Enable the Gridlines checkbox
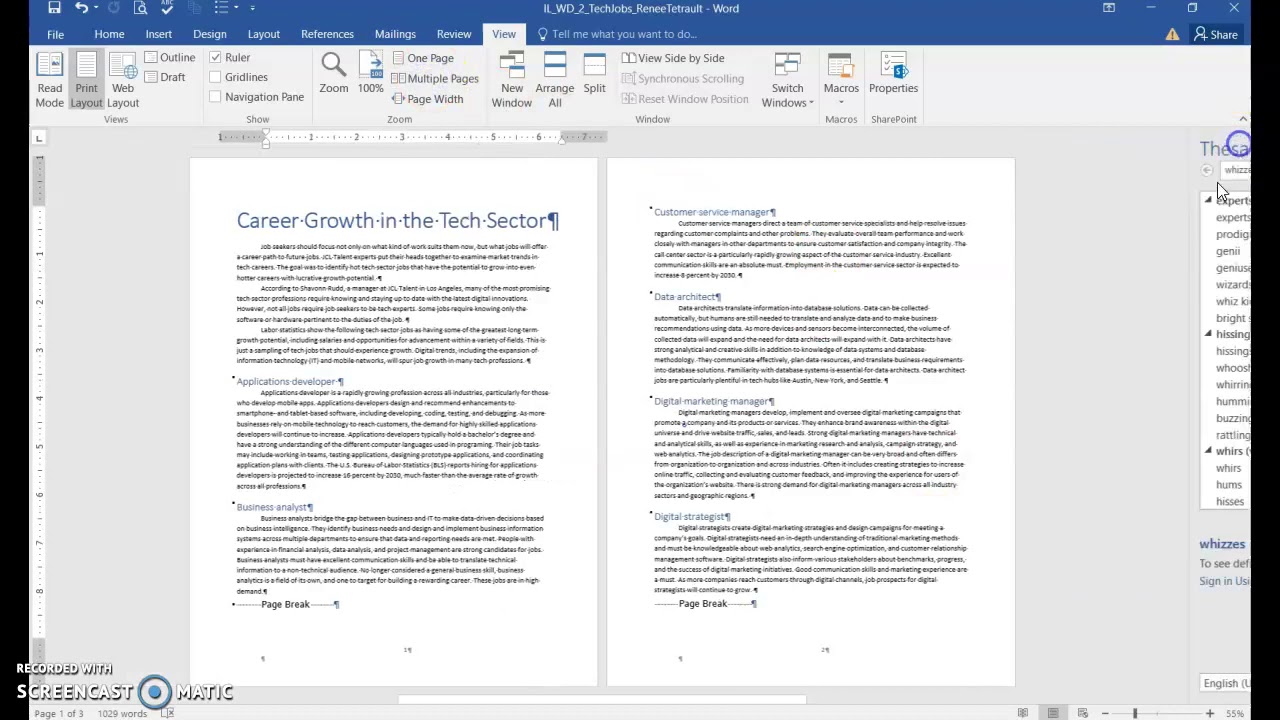Viewport: 1280px width, 720px height. pos(215,77)
